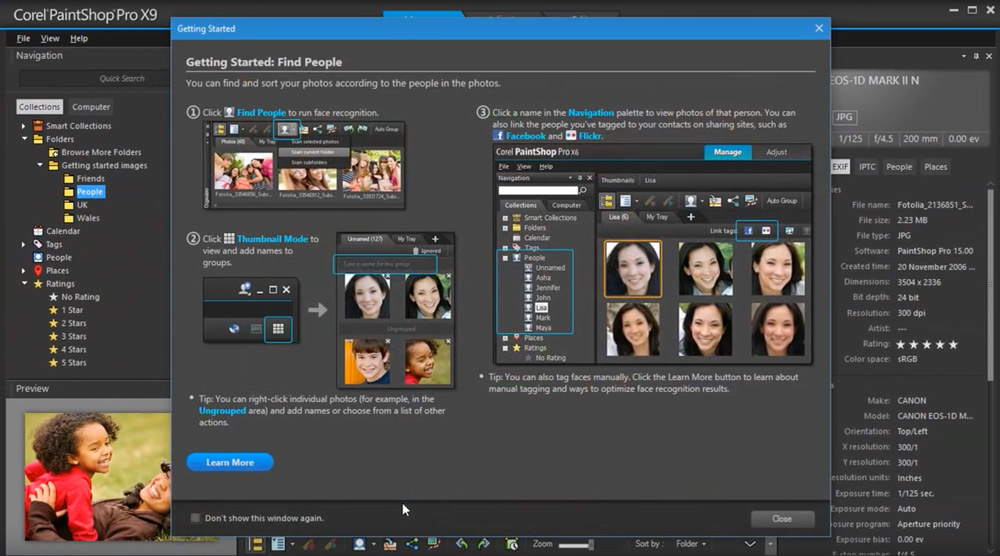Viewport: 1000px width, 556px height.
Task: Expand the Places node arrow
Action: [24, 270]
